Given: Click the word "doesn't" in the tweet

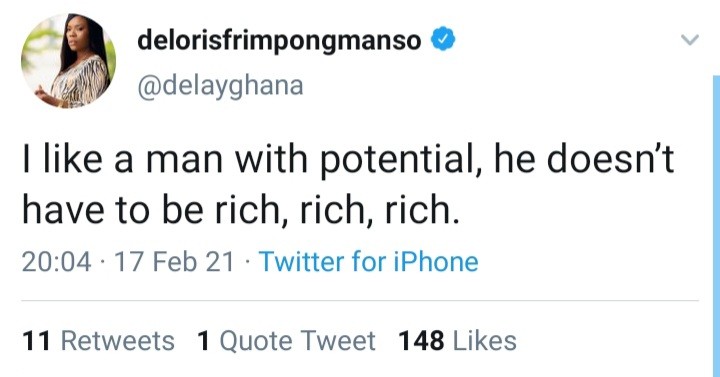Looking at the screenshot, I should [x=610, y=159].
